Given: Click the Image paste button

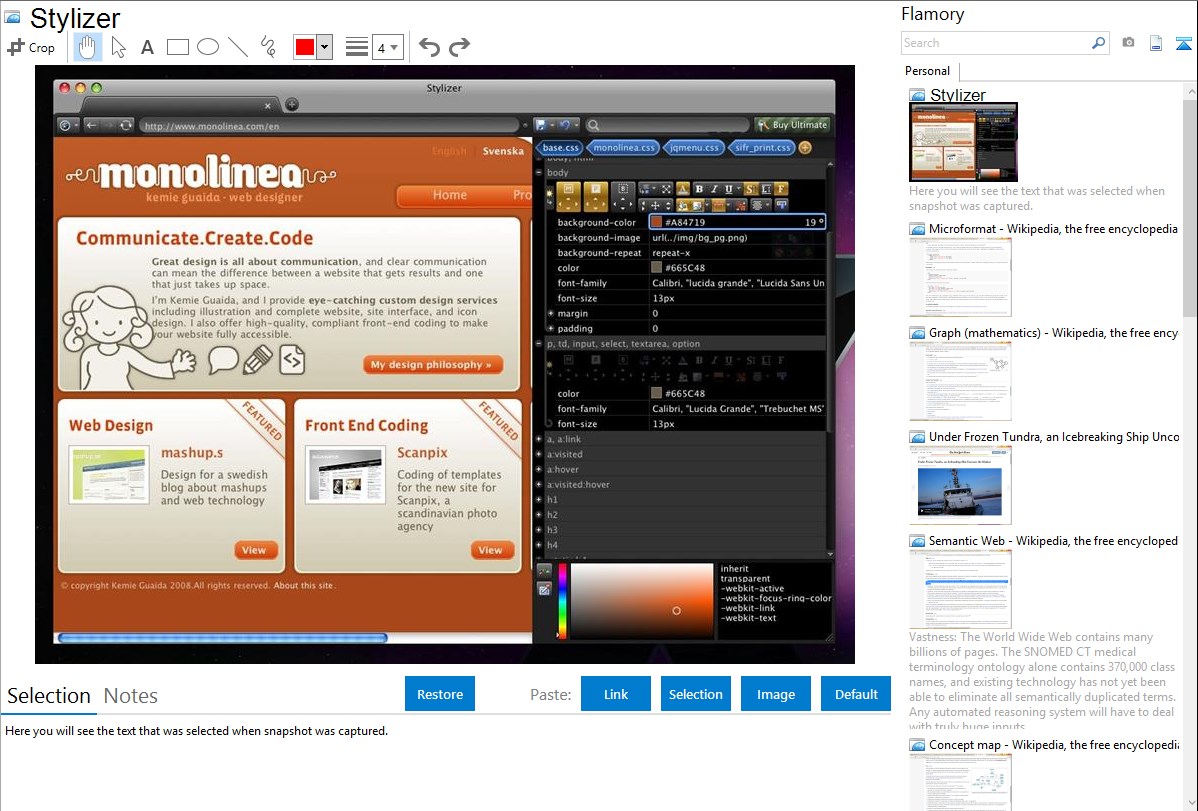Looking at the screenshot, I should point(776,694).
